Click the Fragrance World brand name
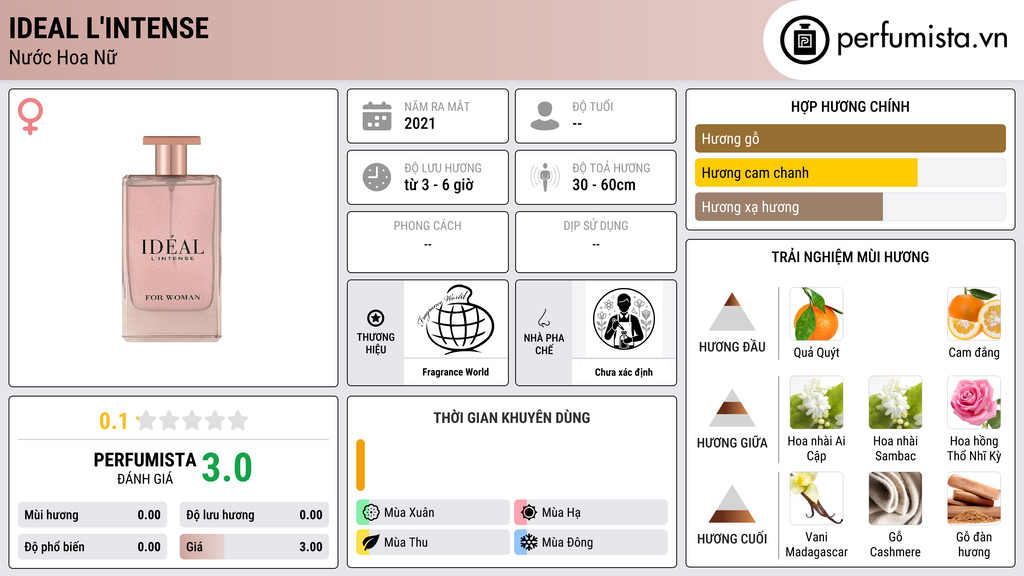Screen dimensions: 1024x576 coord(455,372)
